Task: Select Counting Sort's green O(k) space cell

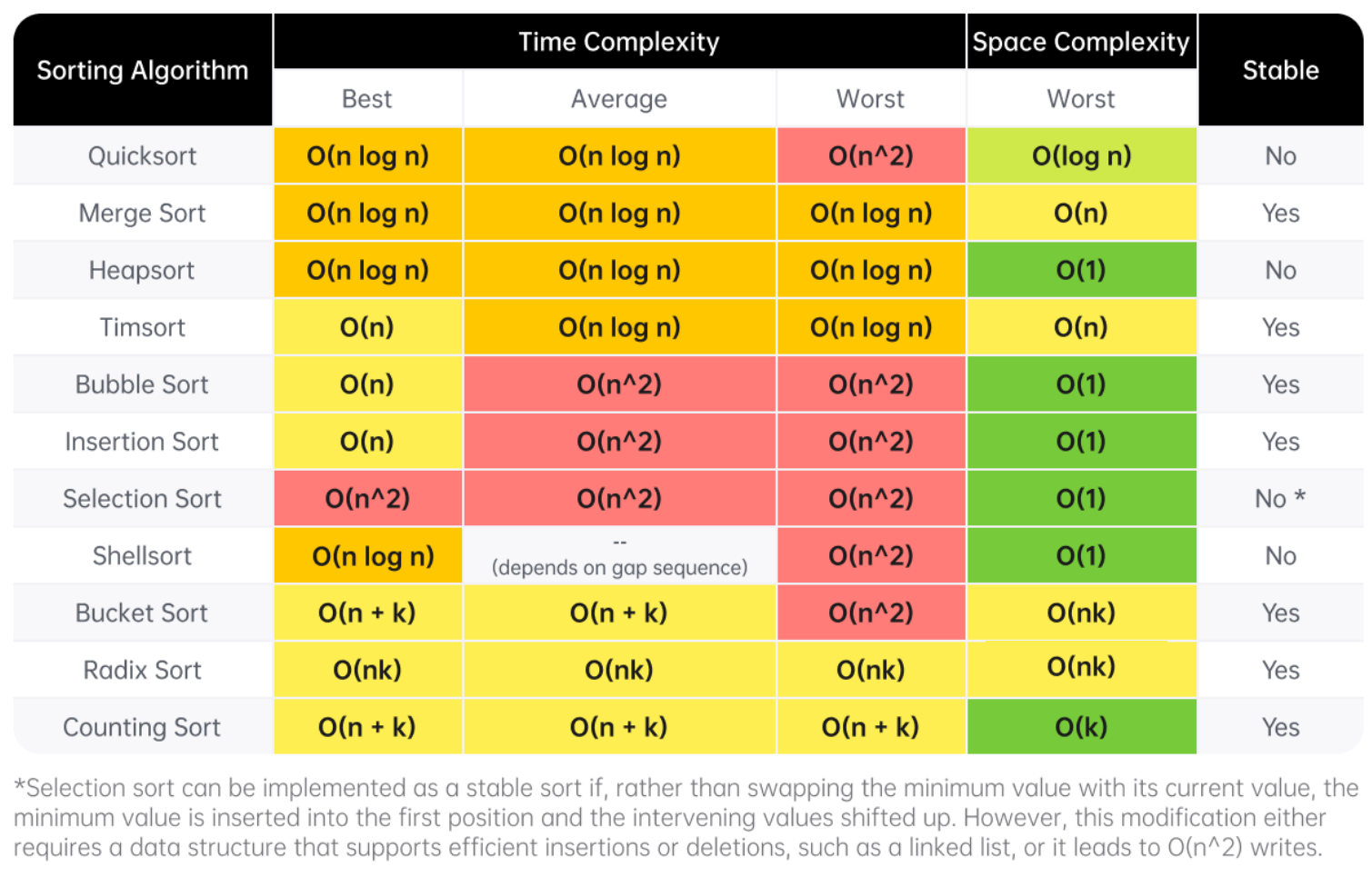Action: [1081, 728]
